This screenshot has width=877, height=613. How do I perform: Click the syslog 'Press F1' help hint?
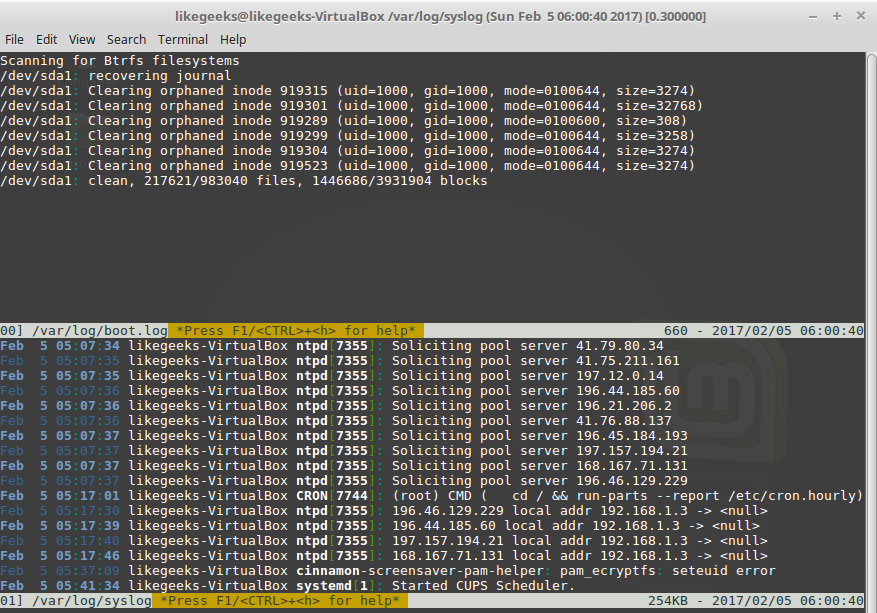(280, 601)
